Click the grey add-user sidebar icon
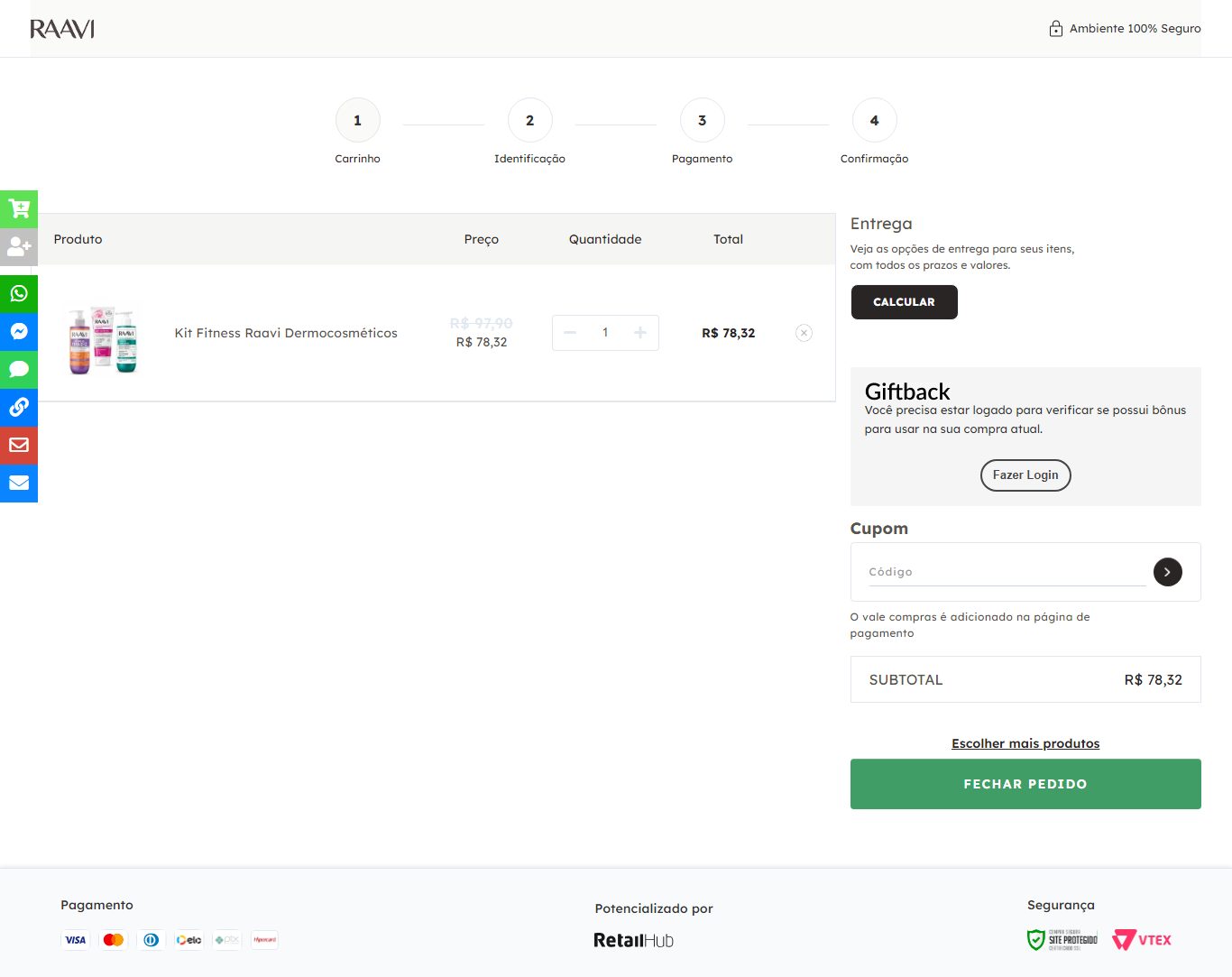 tap(19, 246)
